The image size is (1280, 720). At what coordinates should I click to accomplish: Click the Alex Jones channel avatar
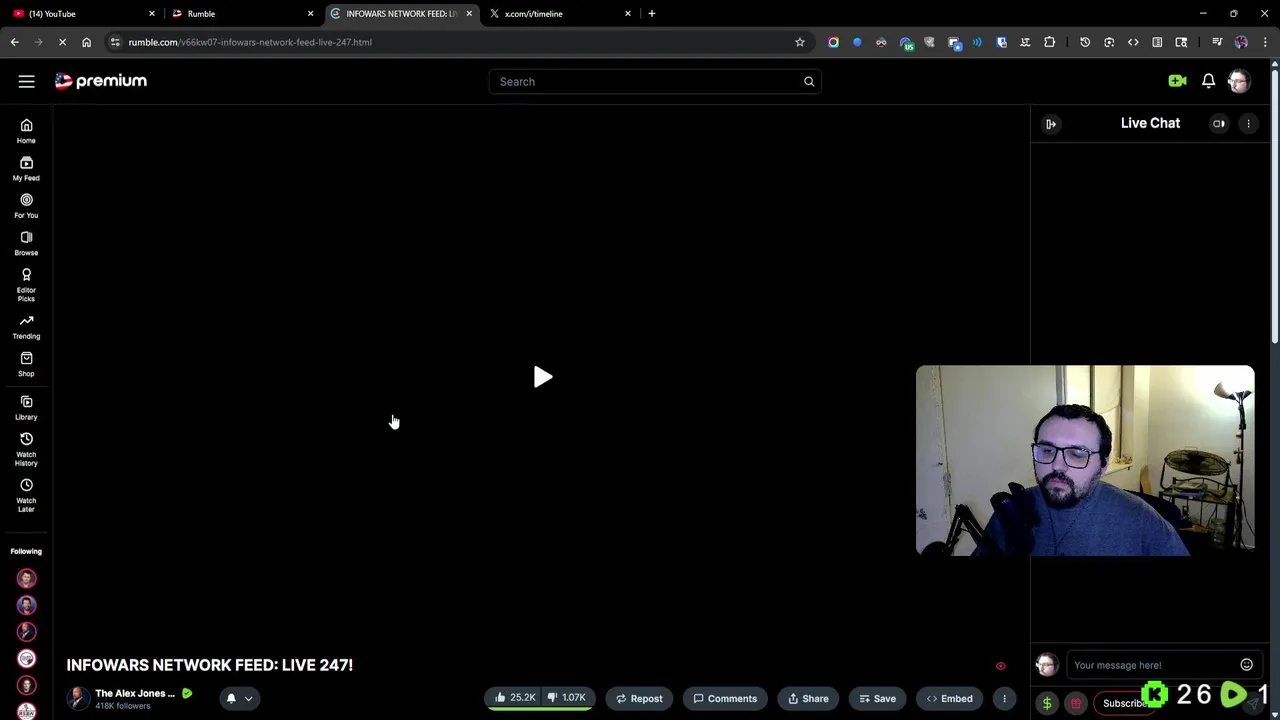(x=78, y=698)
